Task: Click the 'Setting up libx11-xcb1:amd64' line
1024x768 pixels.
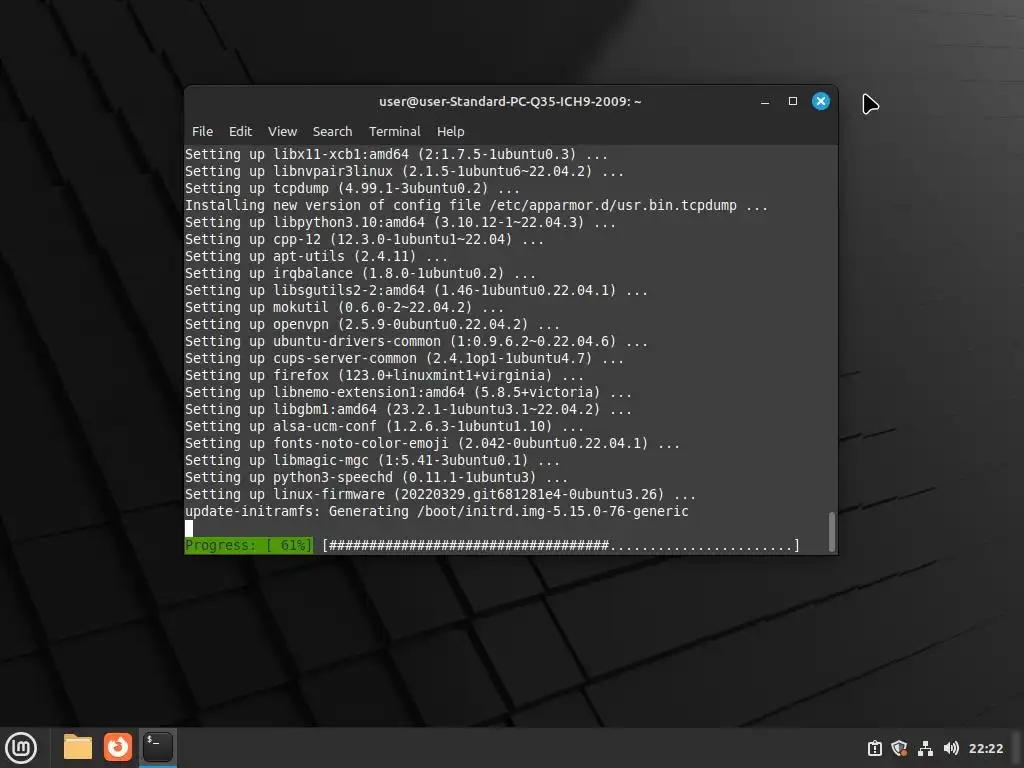Action: point(396,155)
